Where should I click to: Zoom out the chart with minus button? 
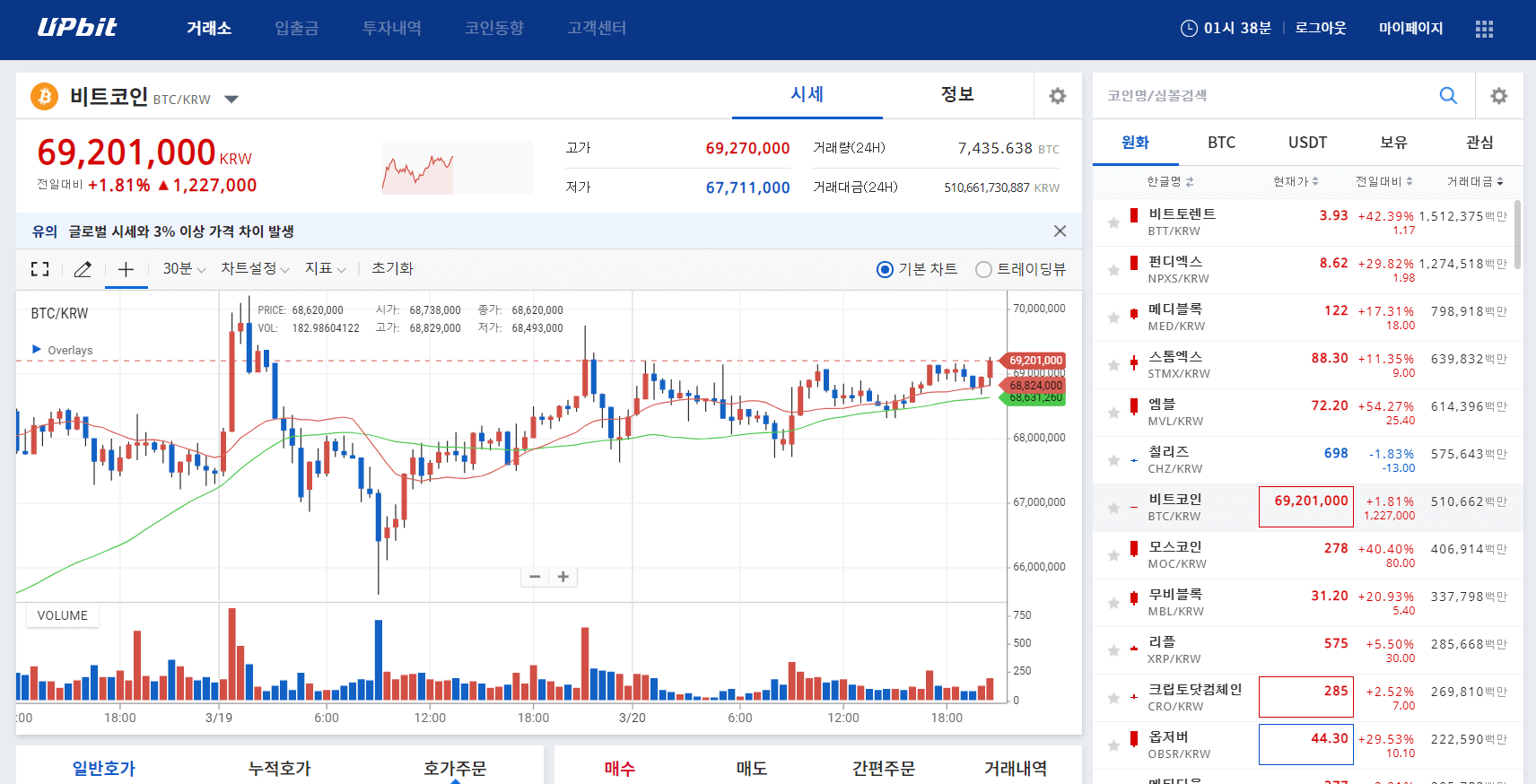pos(535,577)
